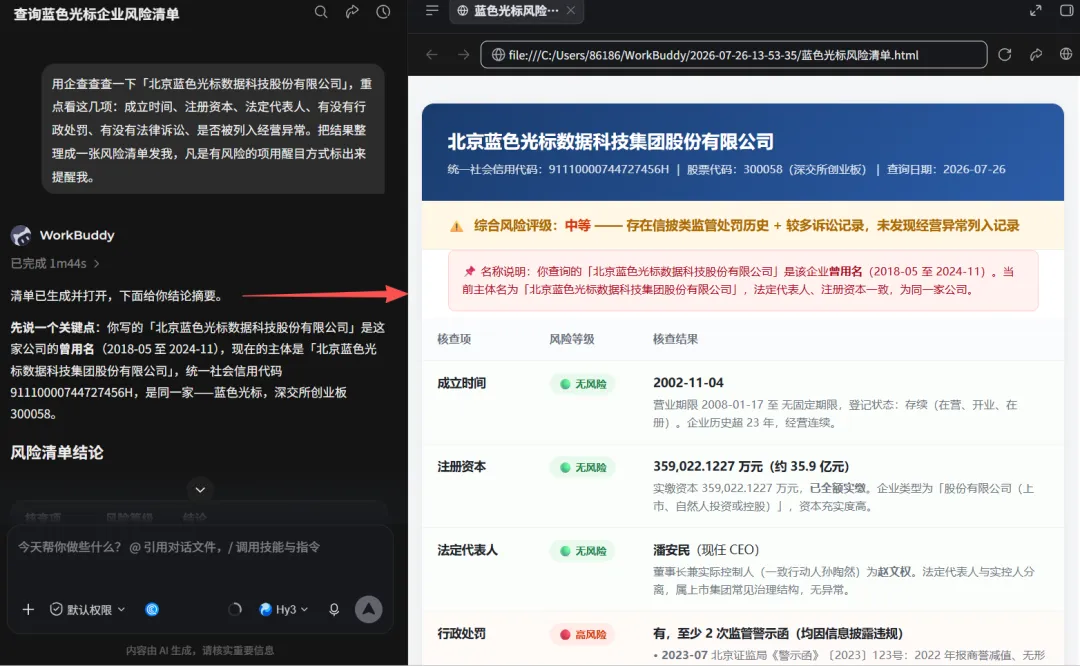
Task: Click the browser forward arrow
Action: [464, 55]
